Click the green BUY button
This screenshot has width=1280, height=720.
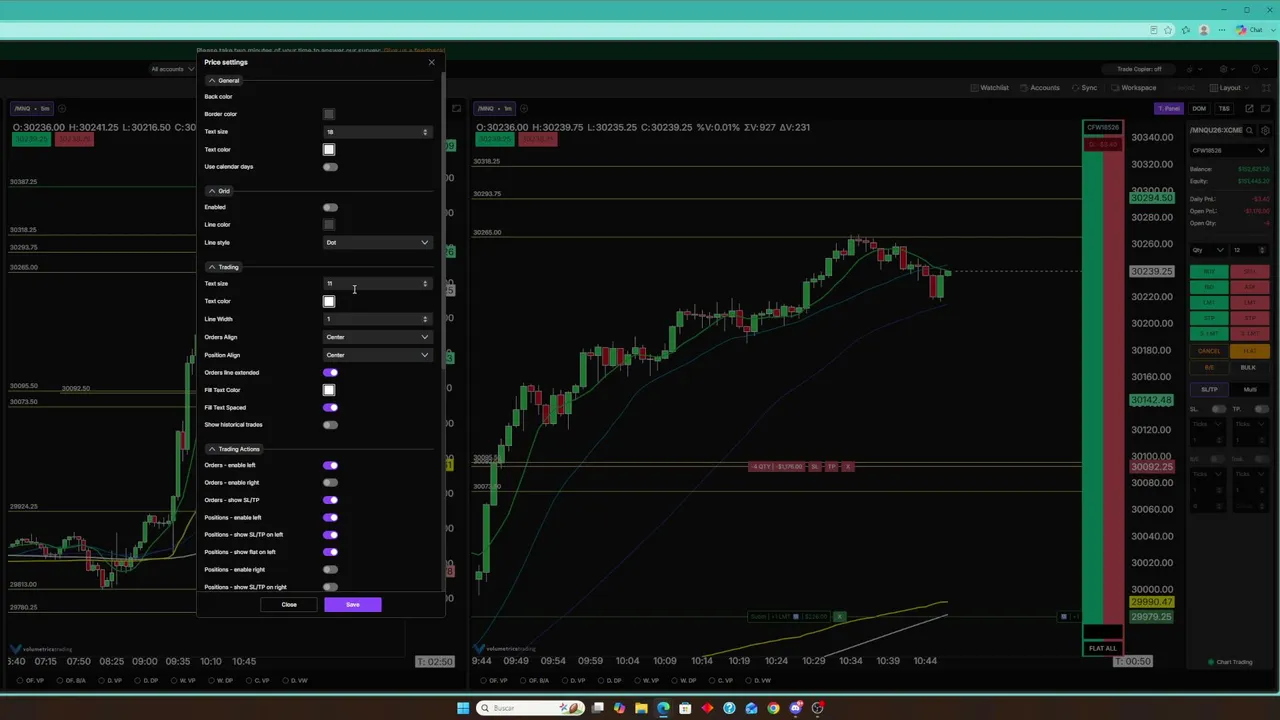(1209, 272)
